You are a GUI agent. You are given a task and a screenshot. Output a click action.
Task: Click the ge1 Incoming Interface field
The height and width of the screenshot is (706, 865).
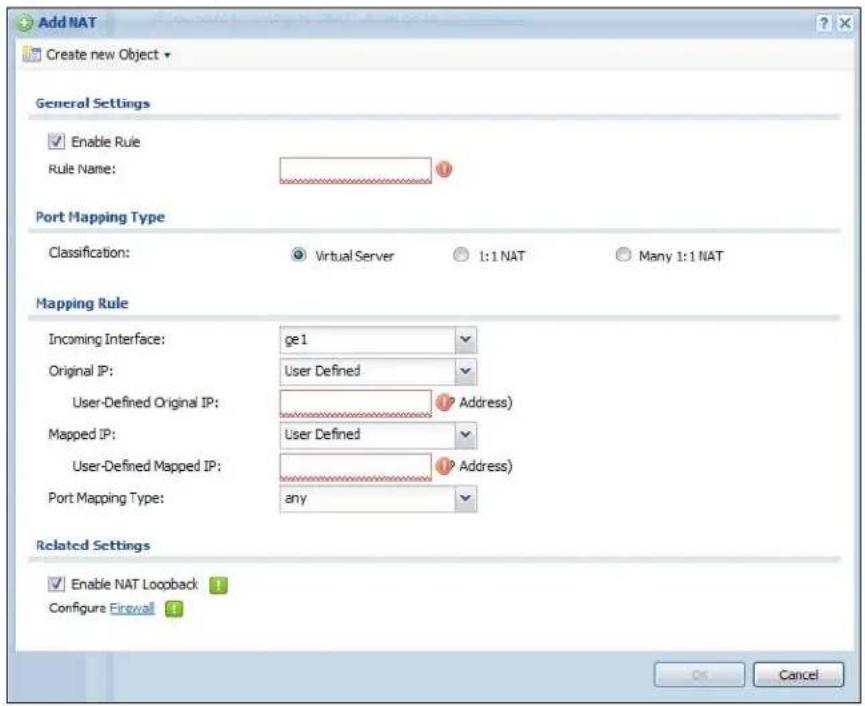coord(367,340)
